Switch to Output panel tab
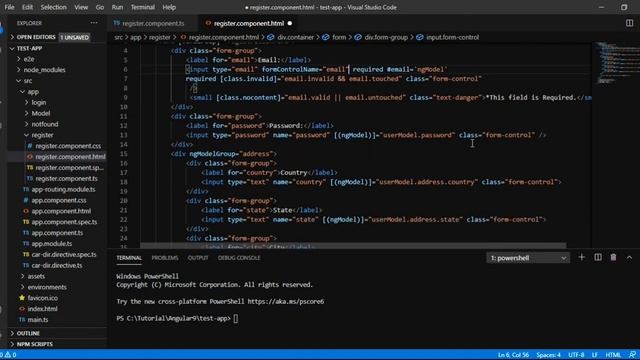640x360 pixels. [198, 258]
